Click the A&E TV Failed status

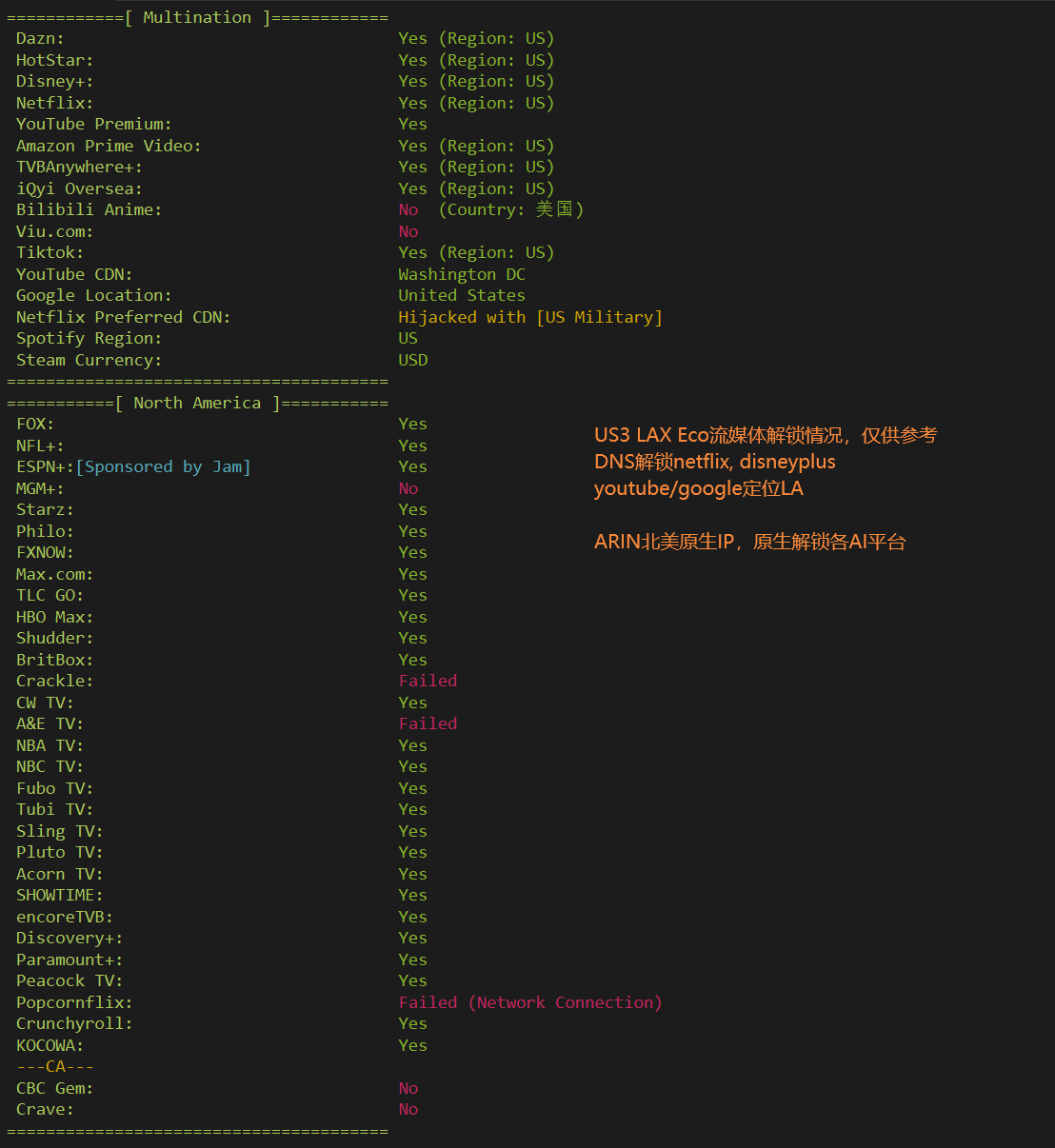428,723
